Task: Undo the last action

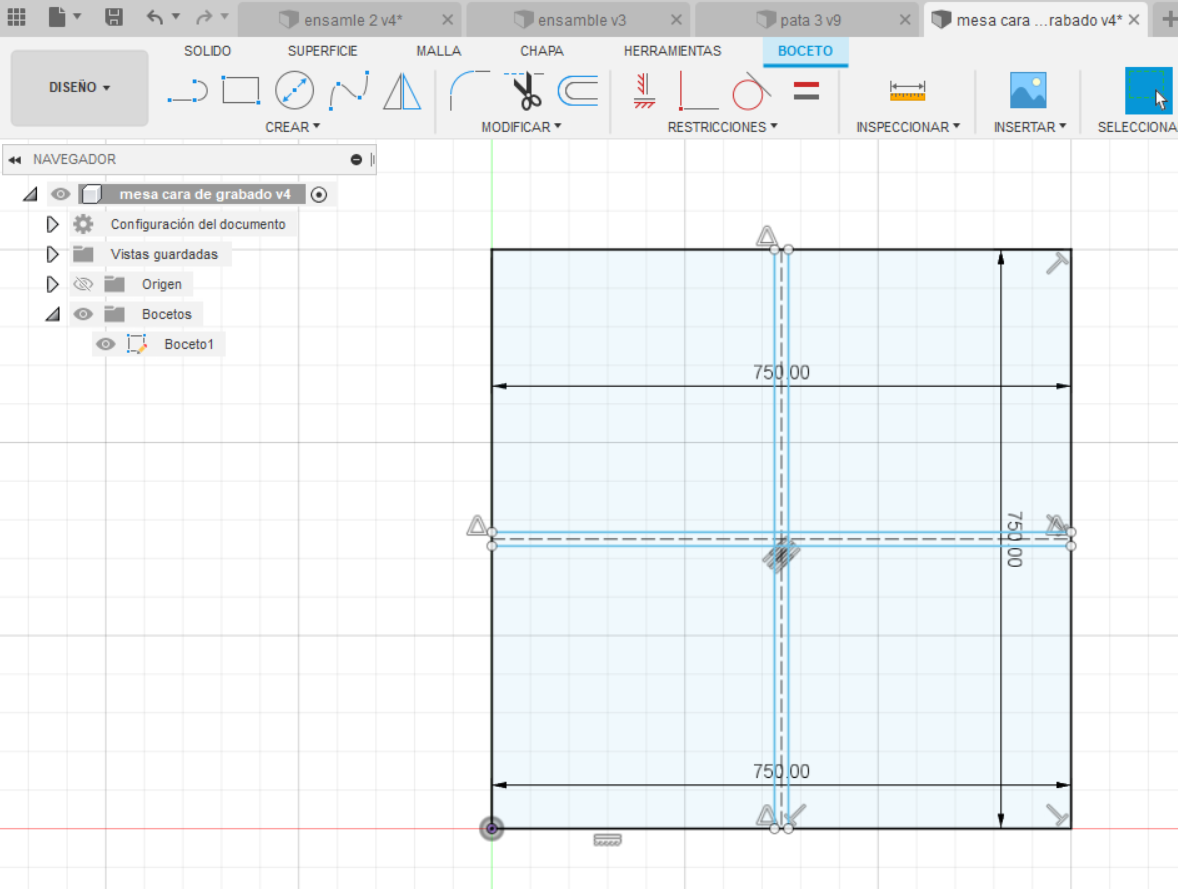Action: [x=154, y=17]
